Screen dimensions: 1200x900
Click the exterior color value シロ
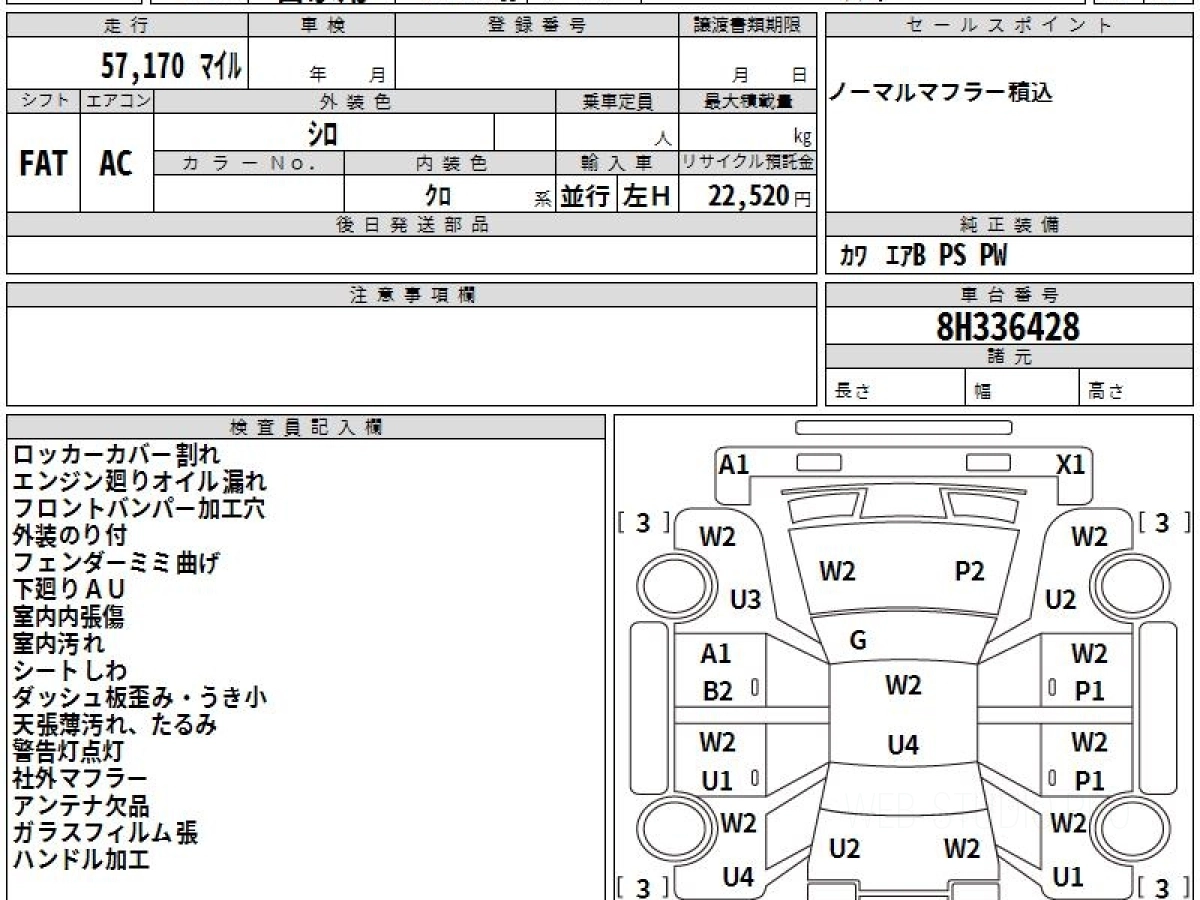(x=322, y=133)
